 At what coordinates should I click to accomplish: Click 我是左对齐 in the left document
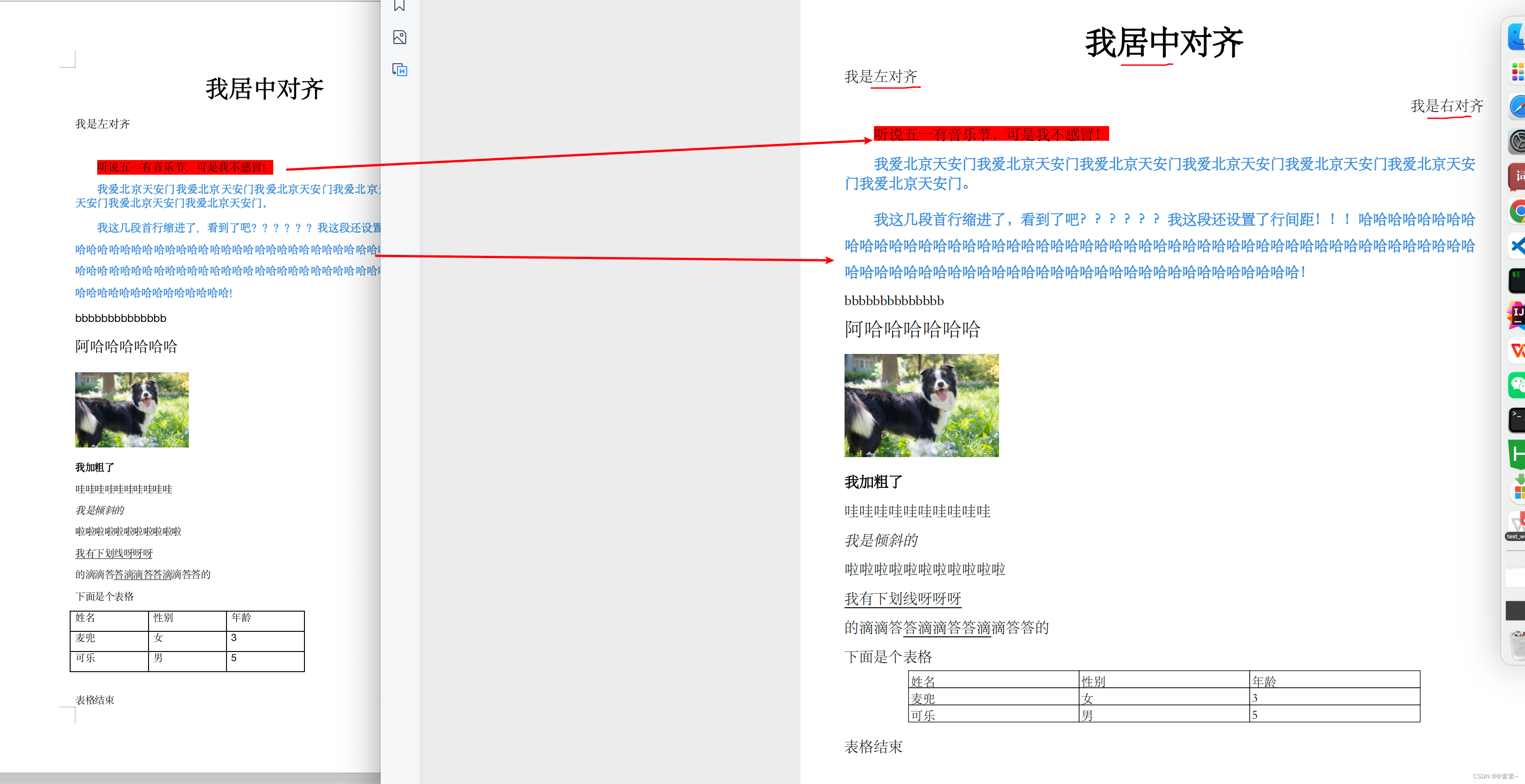(102, 124)
